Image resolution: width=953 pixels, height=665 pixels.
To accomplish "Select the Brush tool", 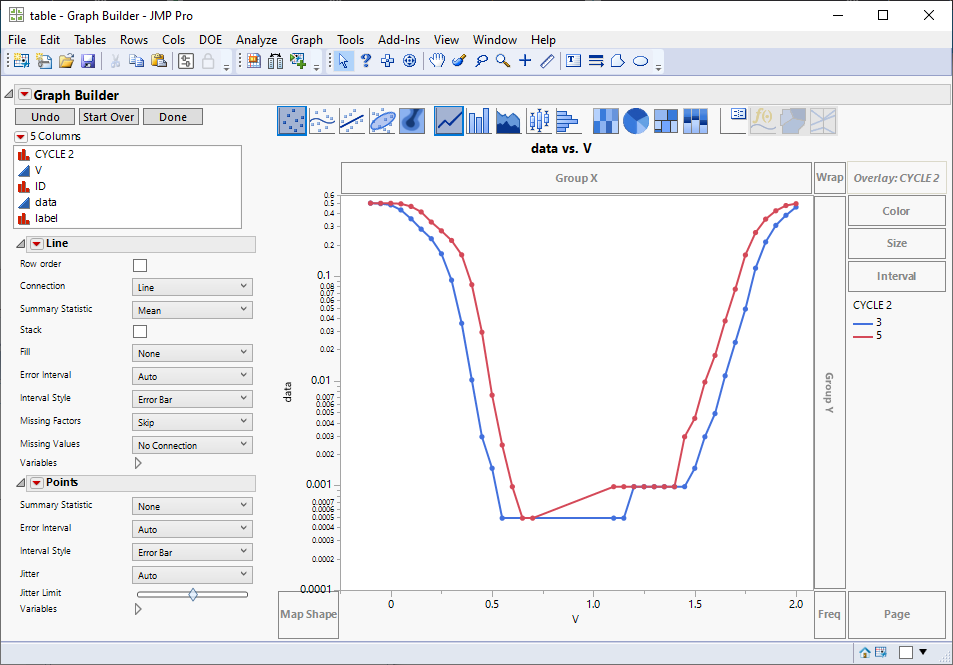I will point(459,61).
